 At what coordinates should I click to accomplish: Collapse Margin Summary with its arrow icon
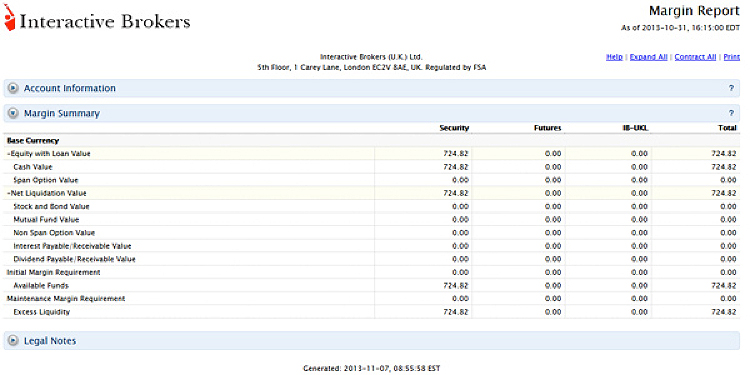pyautogui.click(x=13, y=113)
